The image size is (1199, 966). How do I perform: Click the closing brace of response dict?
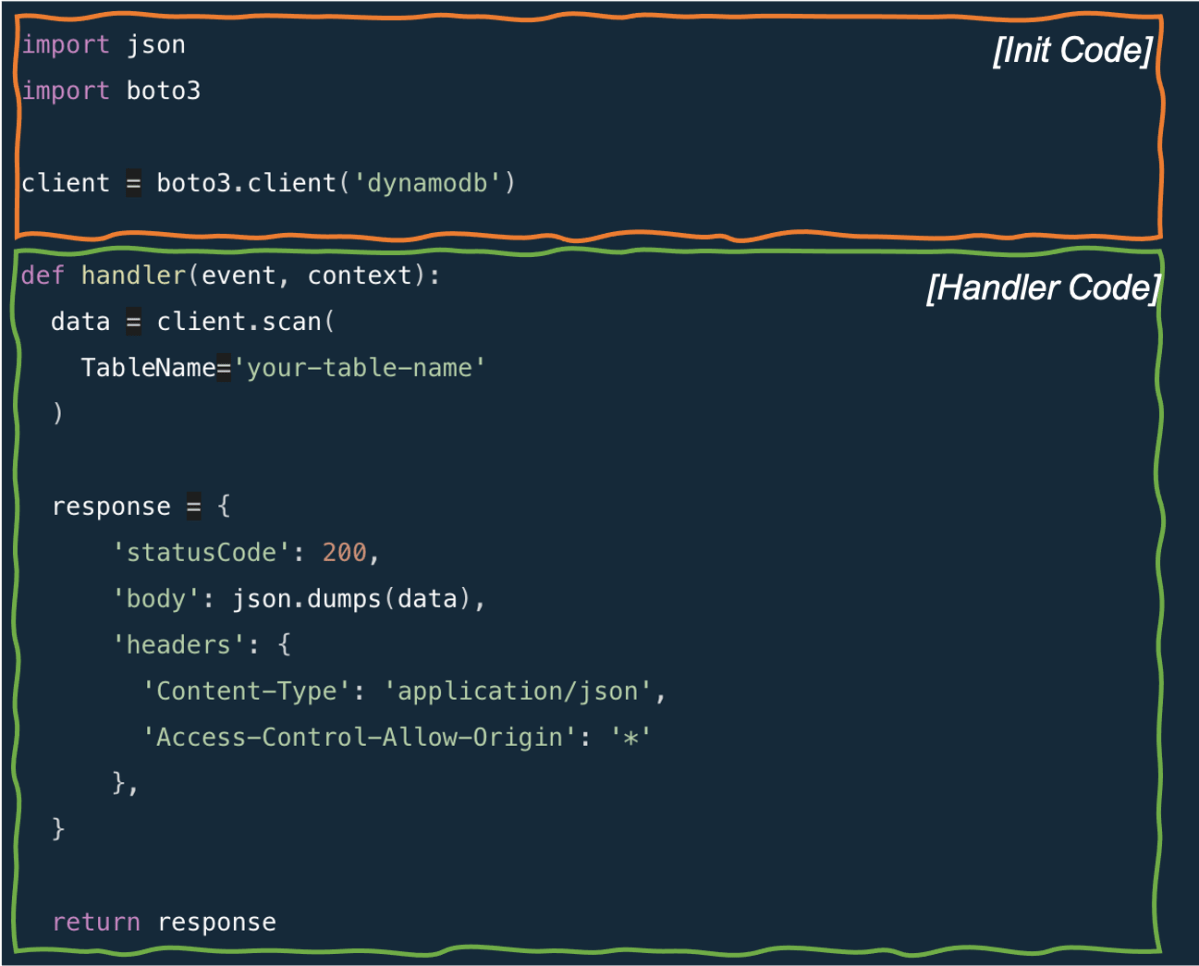(x=58, y=829)
